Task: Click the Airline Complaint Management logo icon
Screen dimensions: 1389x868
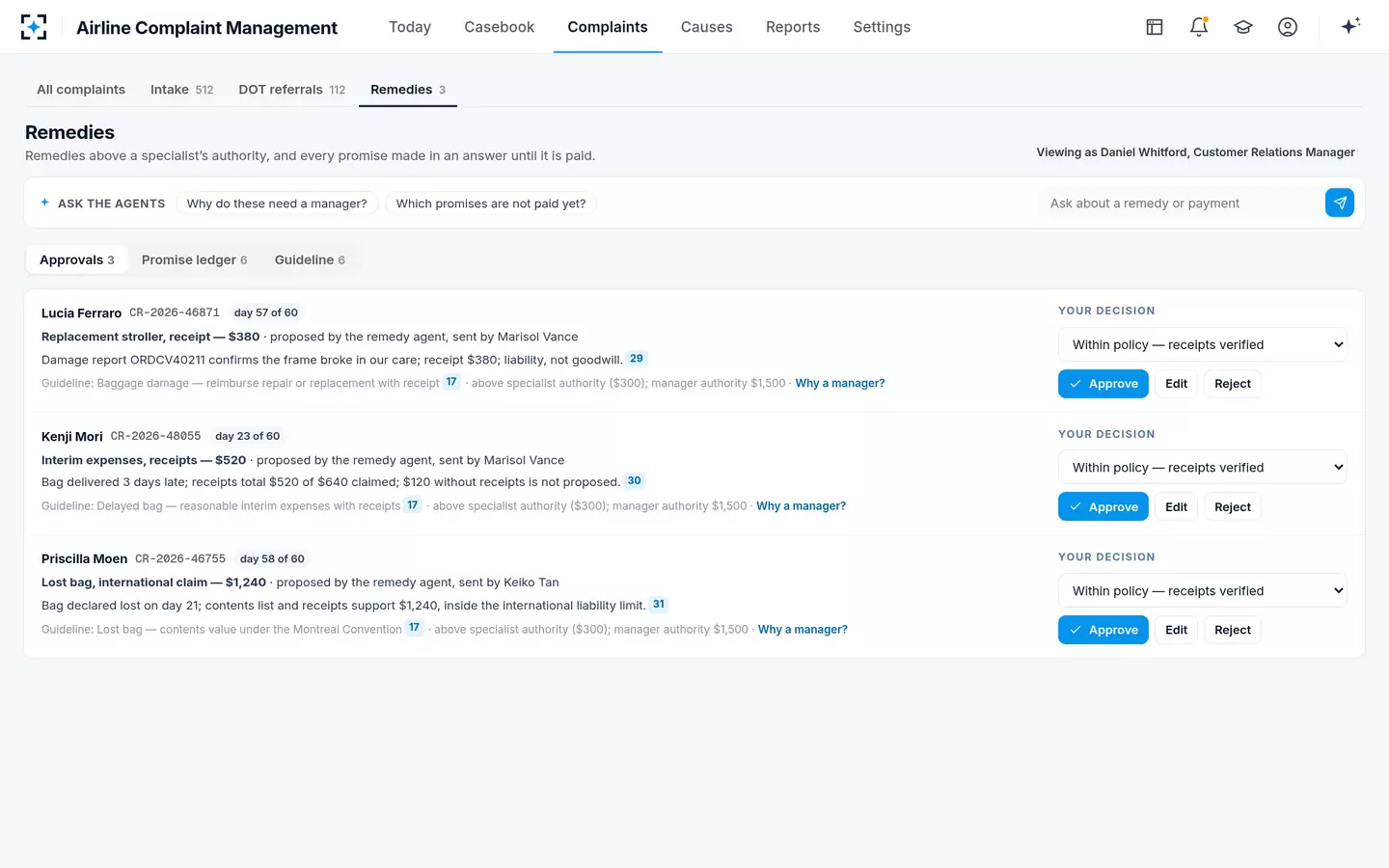Action: (x=34, y=27)
